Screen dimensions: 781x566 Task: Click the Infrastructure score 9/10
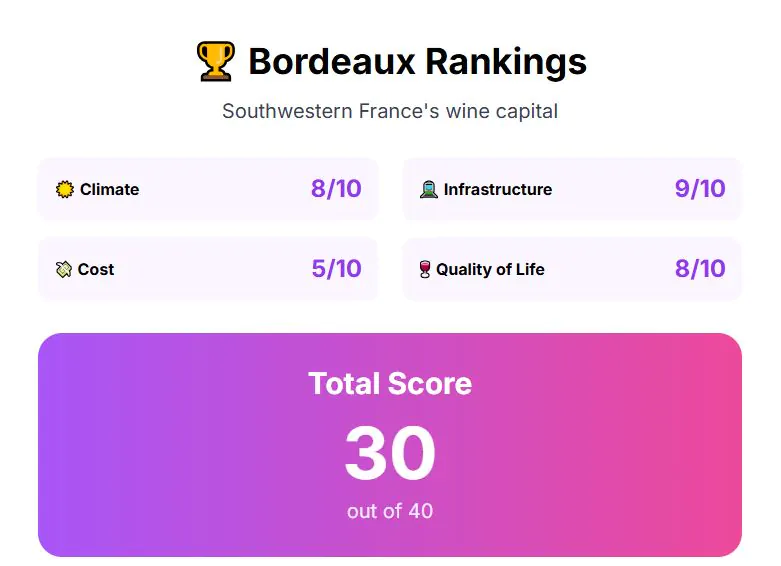pyautogui.click(x=700, y=189)
